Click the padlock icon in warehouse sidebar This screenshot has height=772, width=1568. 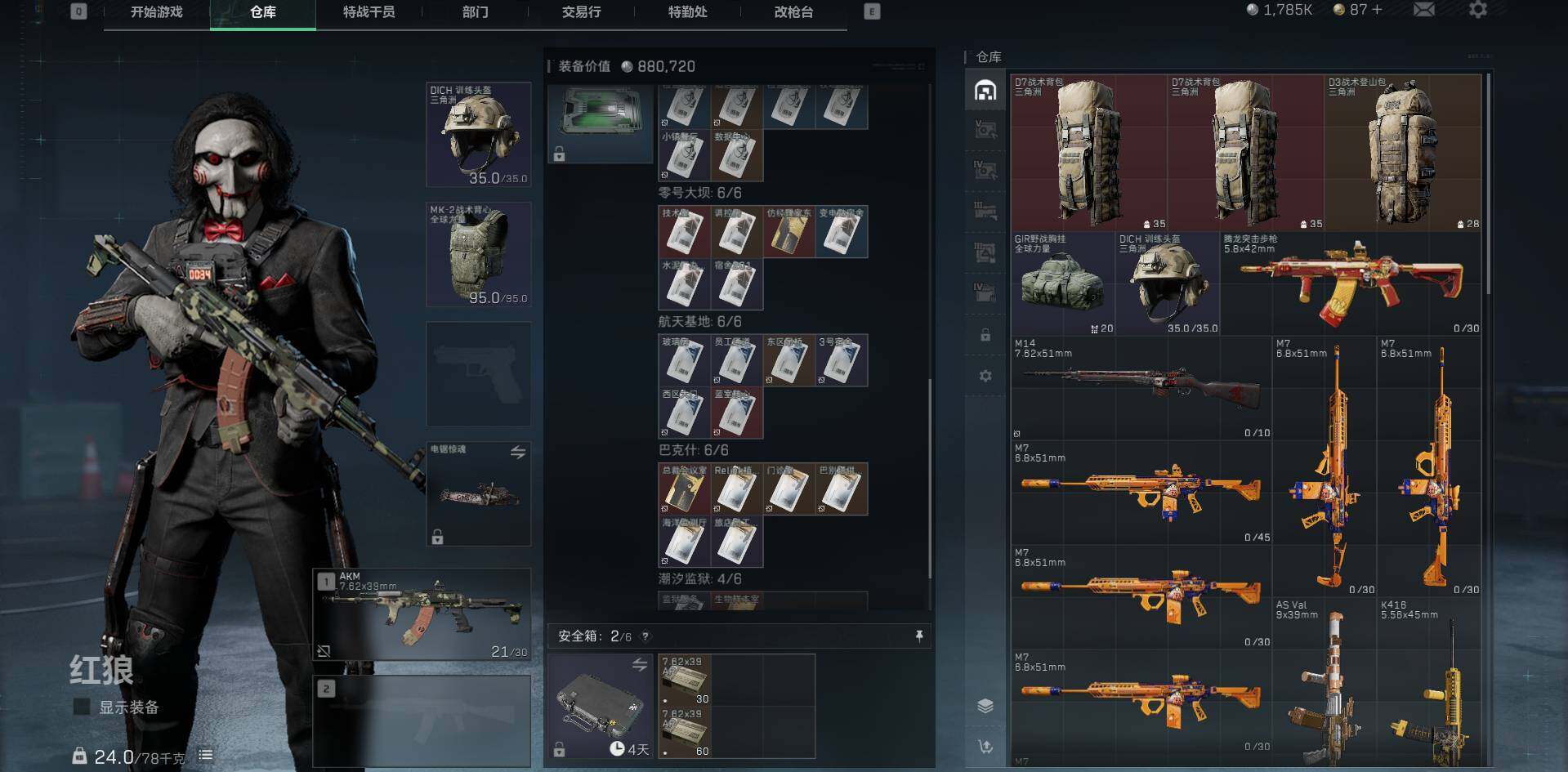(x=985, y=335)
